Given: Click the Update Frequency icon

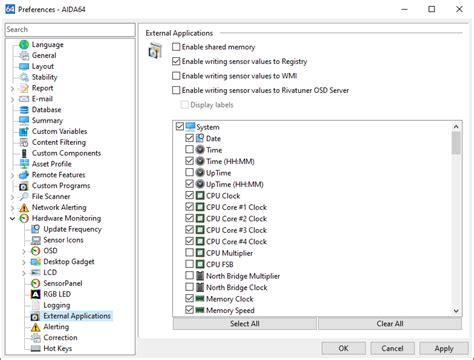Looking at the screenshot, I should tap(35, 229).
